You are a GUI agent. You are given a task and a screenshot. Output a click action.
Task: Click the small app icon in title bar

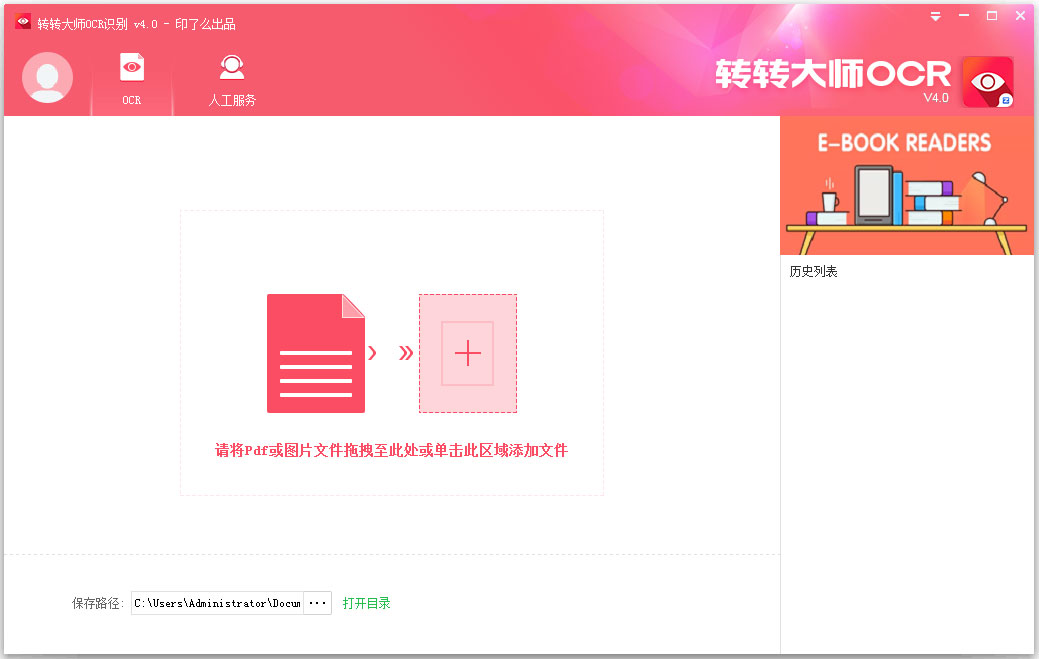point(23,22)
